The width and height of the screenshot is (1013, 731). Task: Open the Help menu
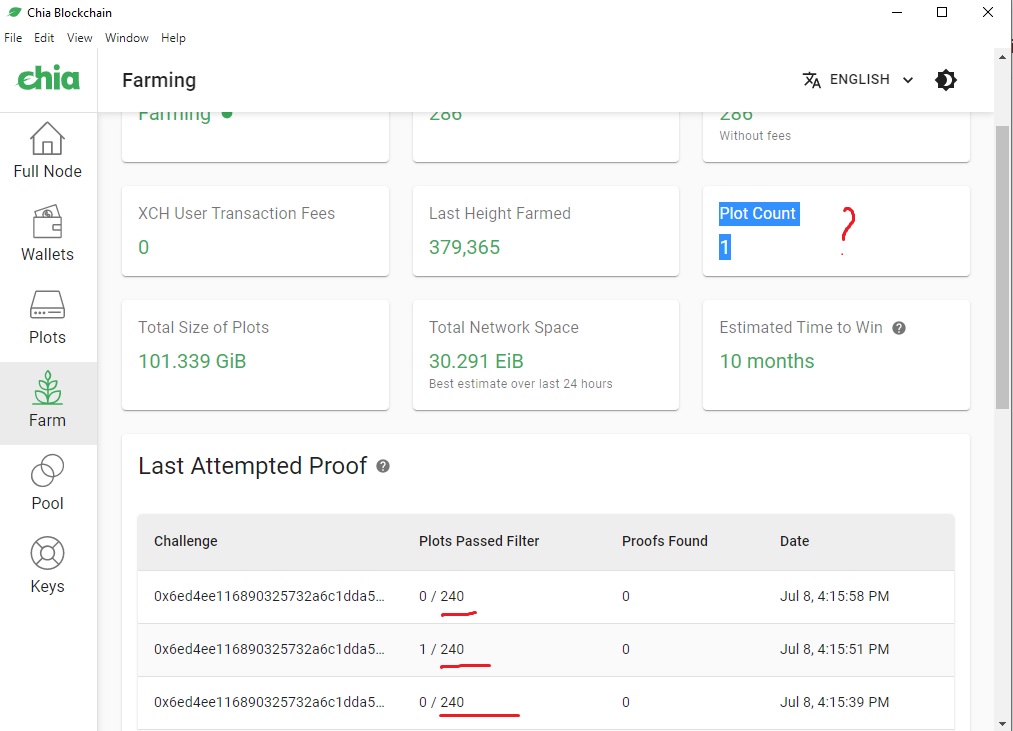point(173,37)
